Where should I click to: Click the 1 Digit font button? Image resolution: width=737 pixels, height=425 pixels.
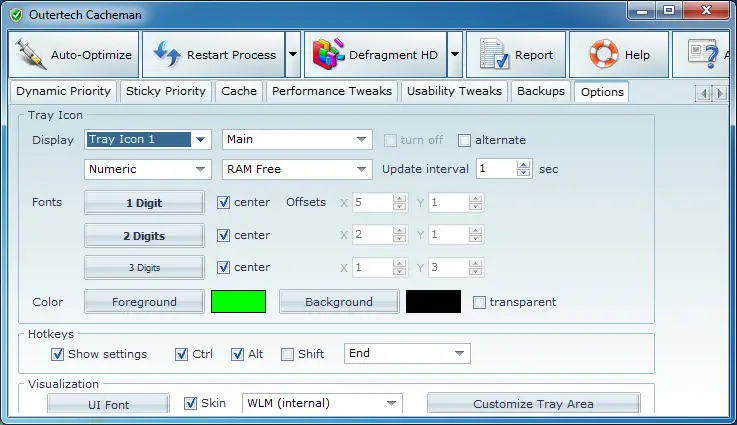point(144,203)
